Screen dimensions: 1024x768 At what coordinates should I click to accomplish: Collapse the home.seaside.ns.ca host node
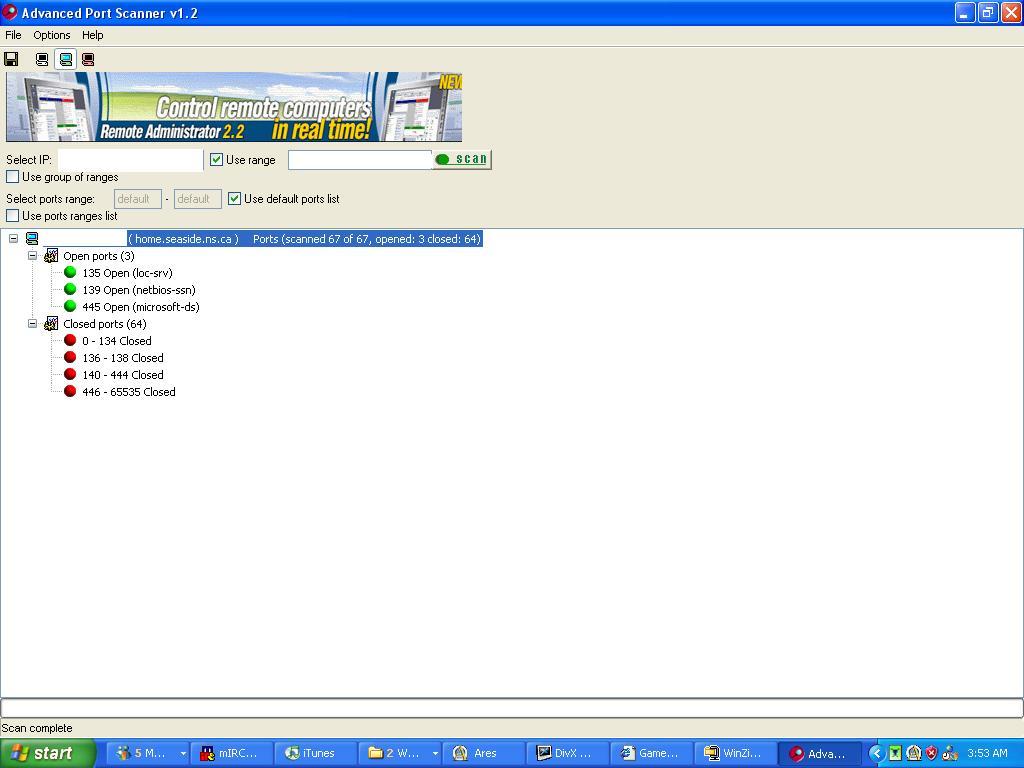[x=13, y=239]
